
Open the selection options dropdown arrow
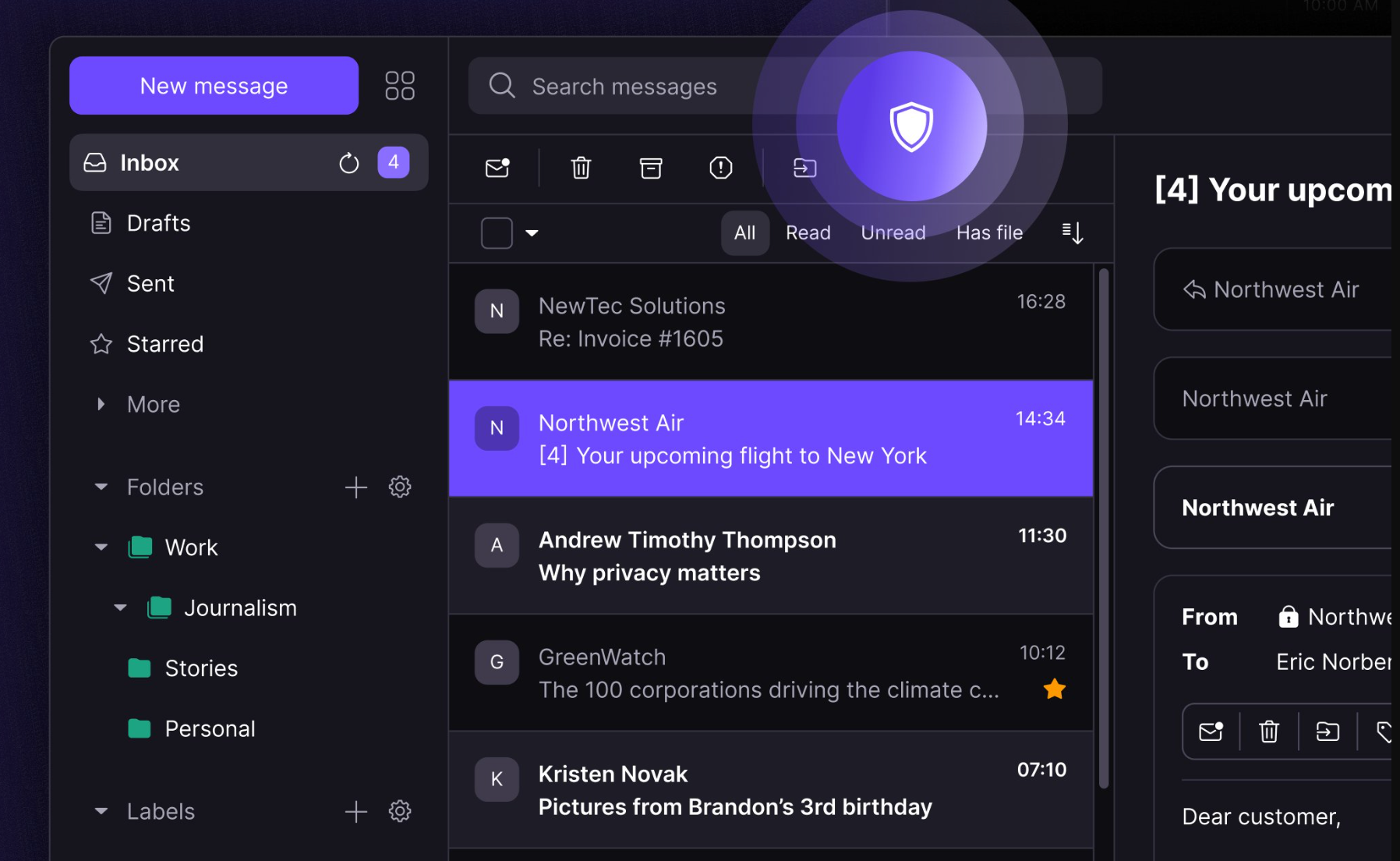click(x=532, y=232)
